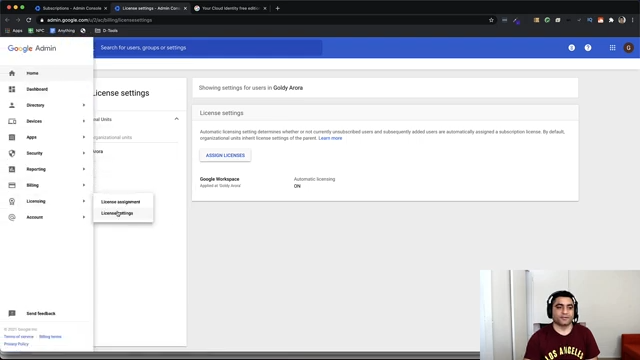Click the Apps bookmarks shortcut
The height and width of the screenshot is (360, 640).
(x=14, y=31)
